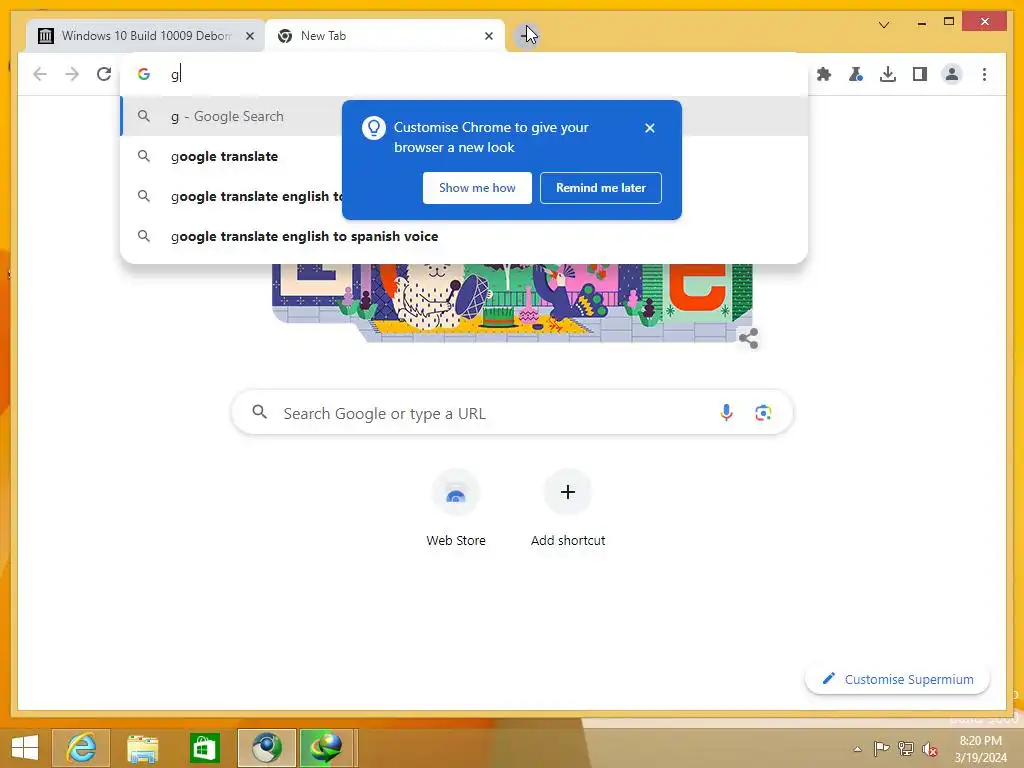Open the Downloads tray icon
This screenshot has height=768, width=1024.
(888, 74)
